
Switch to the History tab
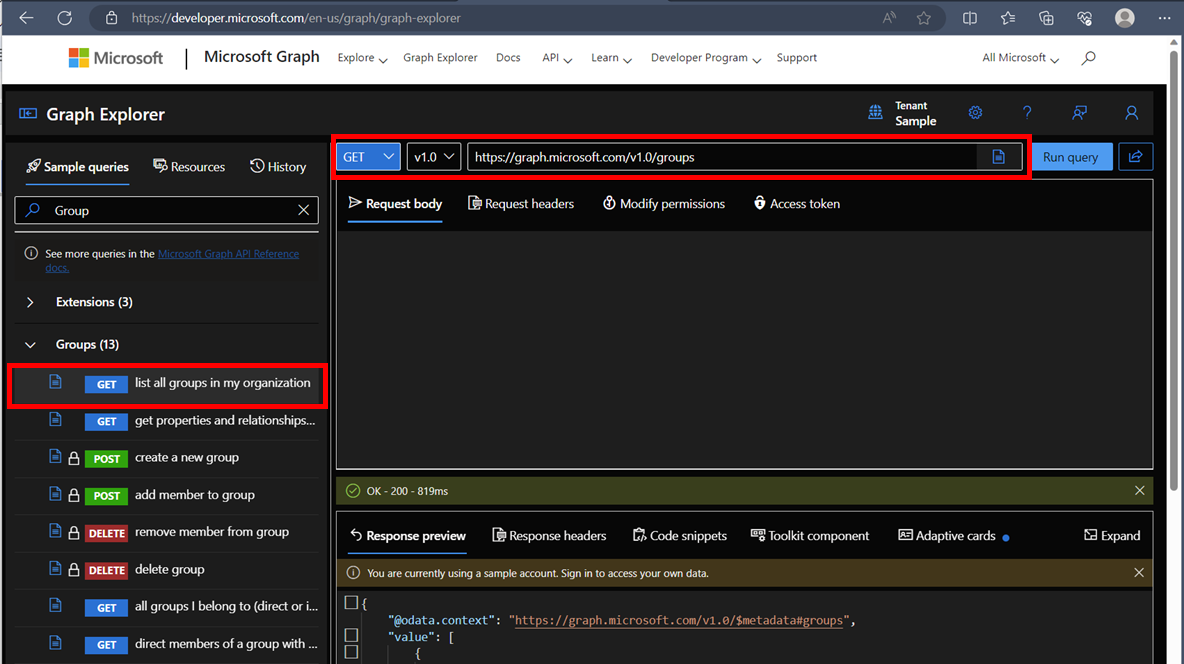tap(278, 167)
